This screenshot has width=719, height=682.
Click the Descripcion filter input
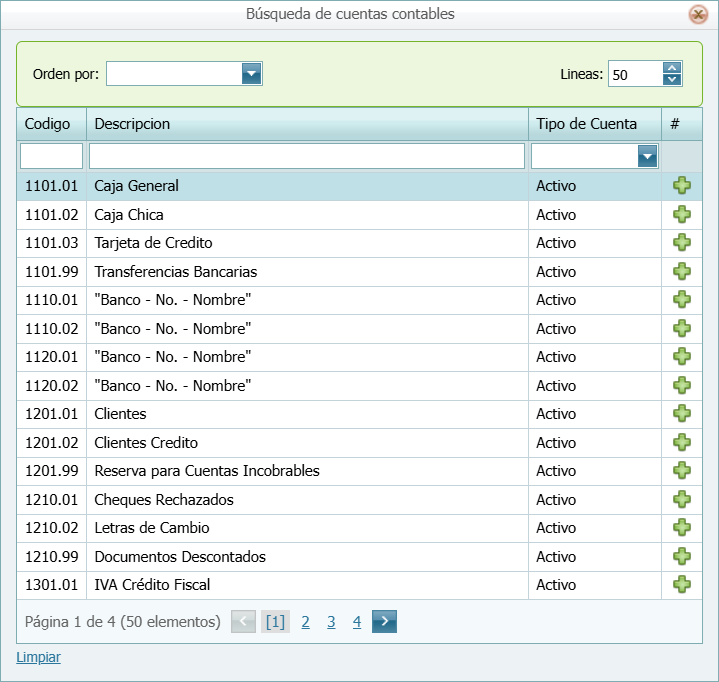tap(307, 156)
